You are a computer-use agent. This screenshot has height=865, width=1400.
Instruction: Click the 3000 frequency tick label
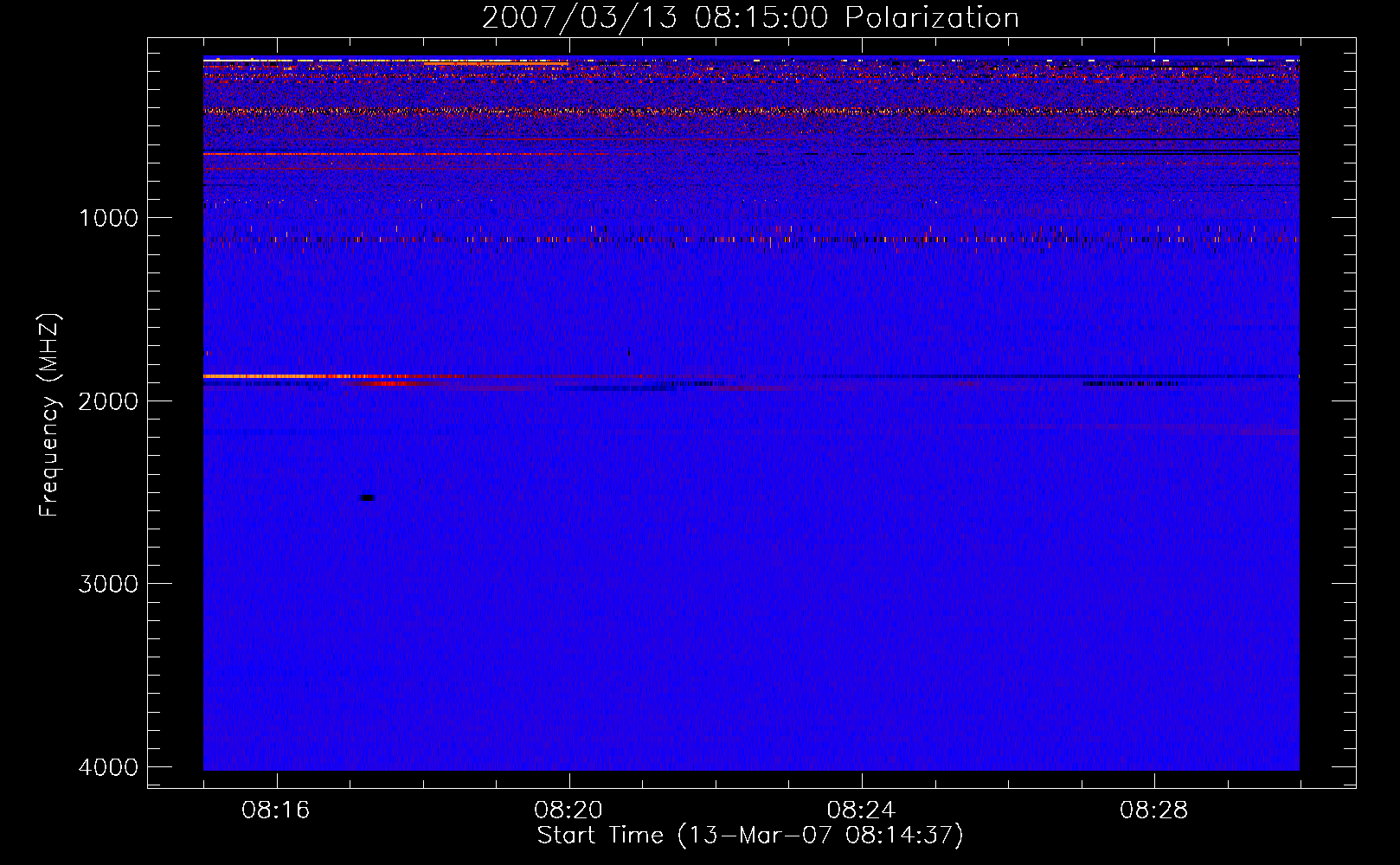(x=108, y=584)
